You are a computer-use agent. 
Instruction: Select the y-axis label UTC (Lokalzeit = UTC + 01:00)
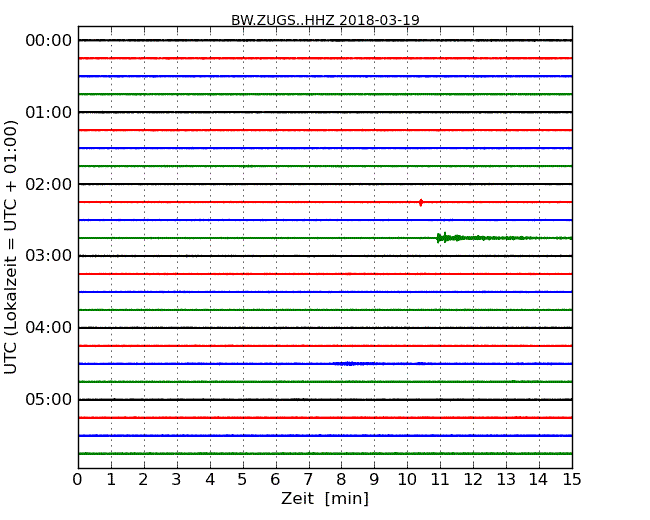click(x=10, y=247)
